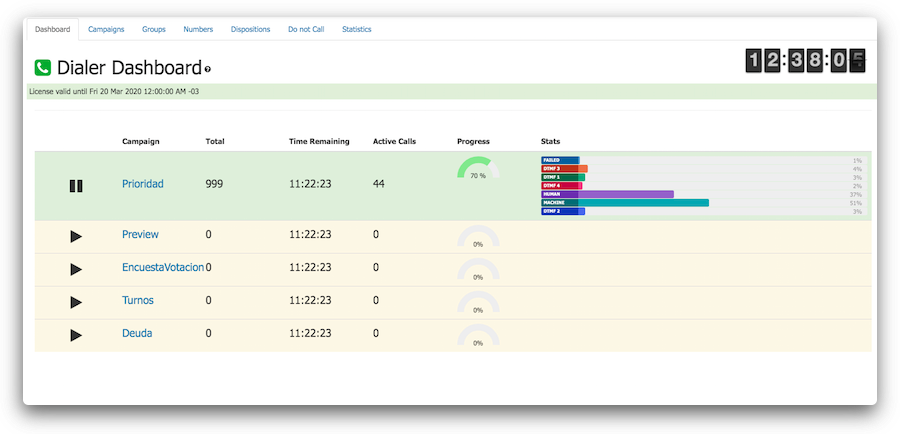This screenshot has height=434, width=900.
Task: Start the Turnos campaign play icon
Action: tap(76, 302)
